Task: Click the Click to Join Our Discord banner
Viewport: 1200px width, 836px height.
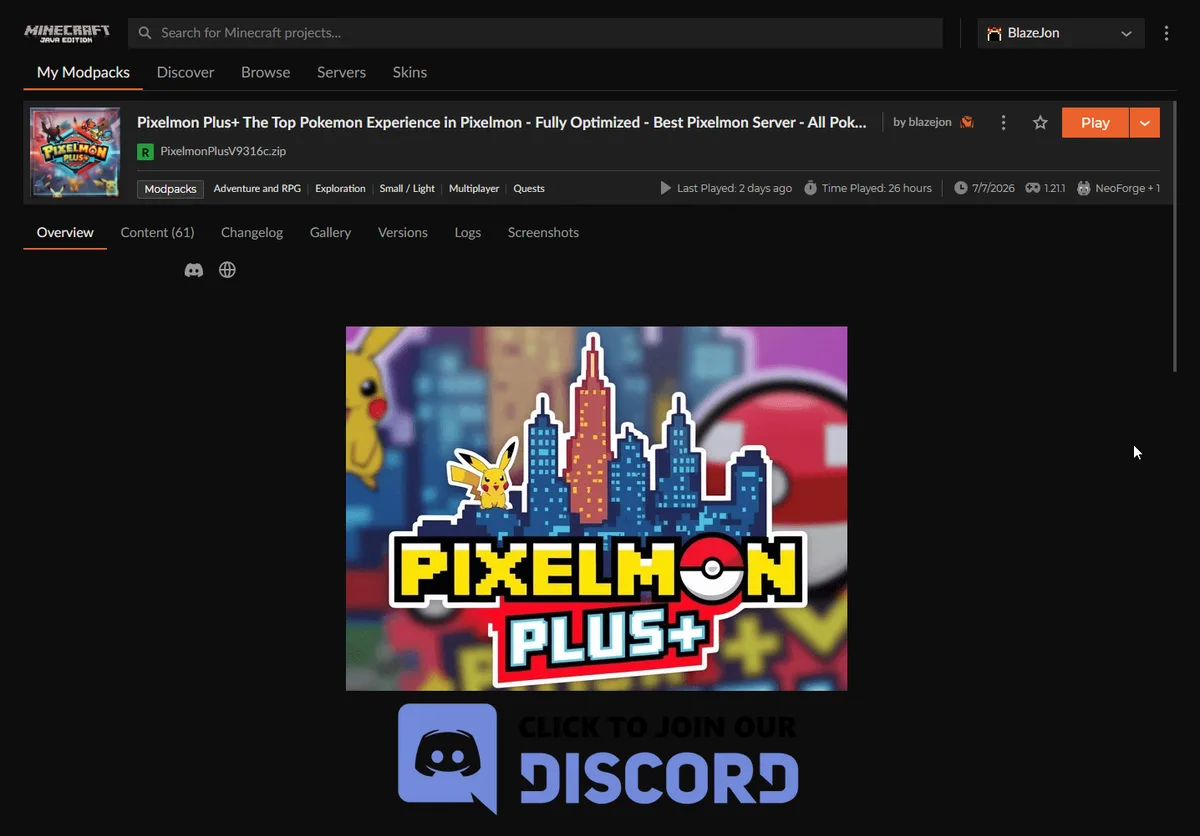Action: pos(598,758)
